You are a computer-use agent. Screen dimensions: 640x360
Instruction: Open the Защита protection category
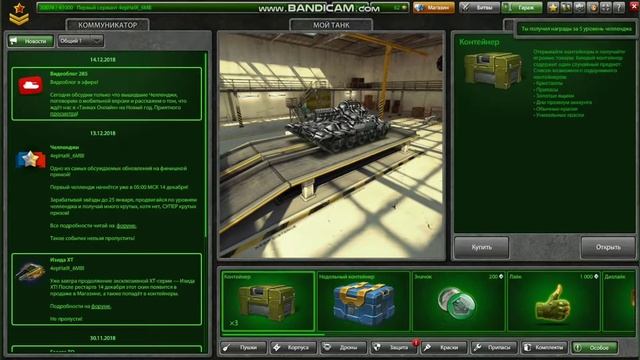tap(394, 348)
